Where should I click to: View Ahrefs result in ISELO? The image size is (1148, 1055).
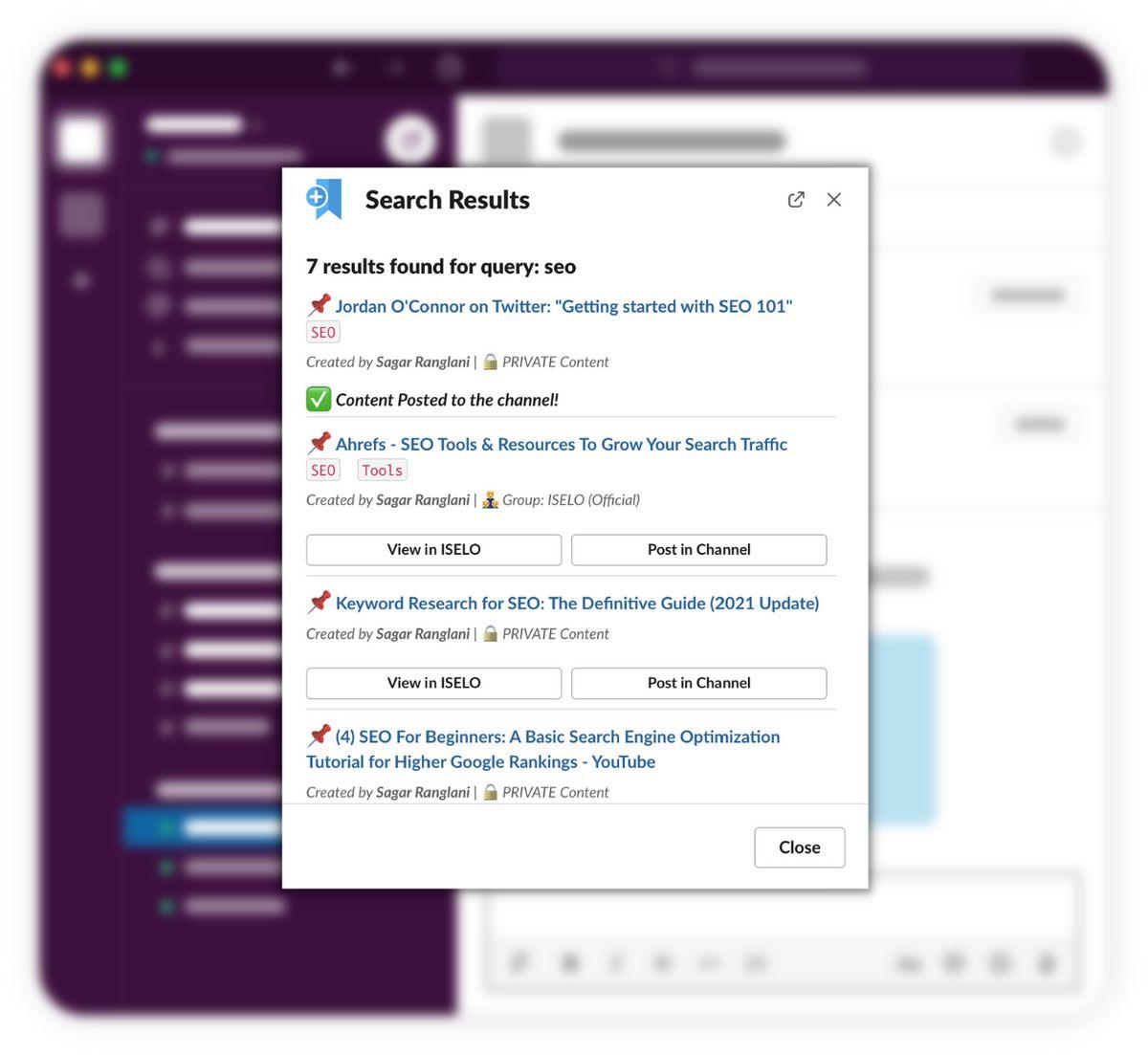click(x=433, y=549)
